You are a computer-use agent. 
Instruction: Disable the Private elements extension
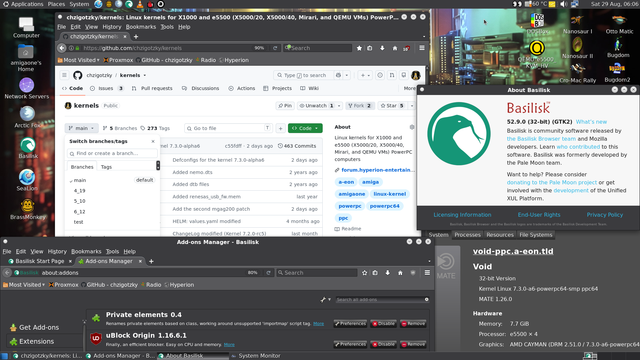(383, 324)
